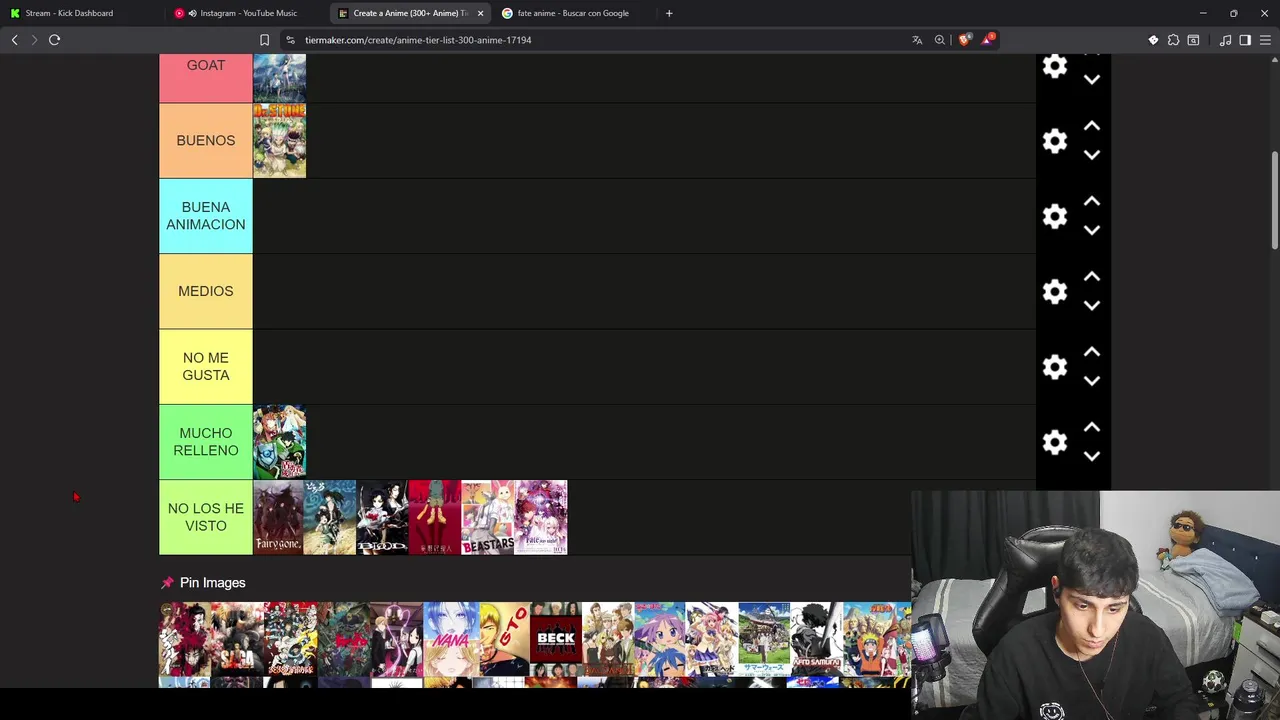
Task: Switch to the fate anime Google search tab
Action: pyautogui.click(x=573, y=13)
